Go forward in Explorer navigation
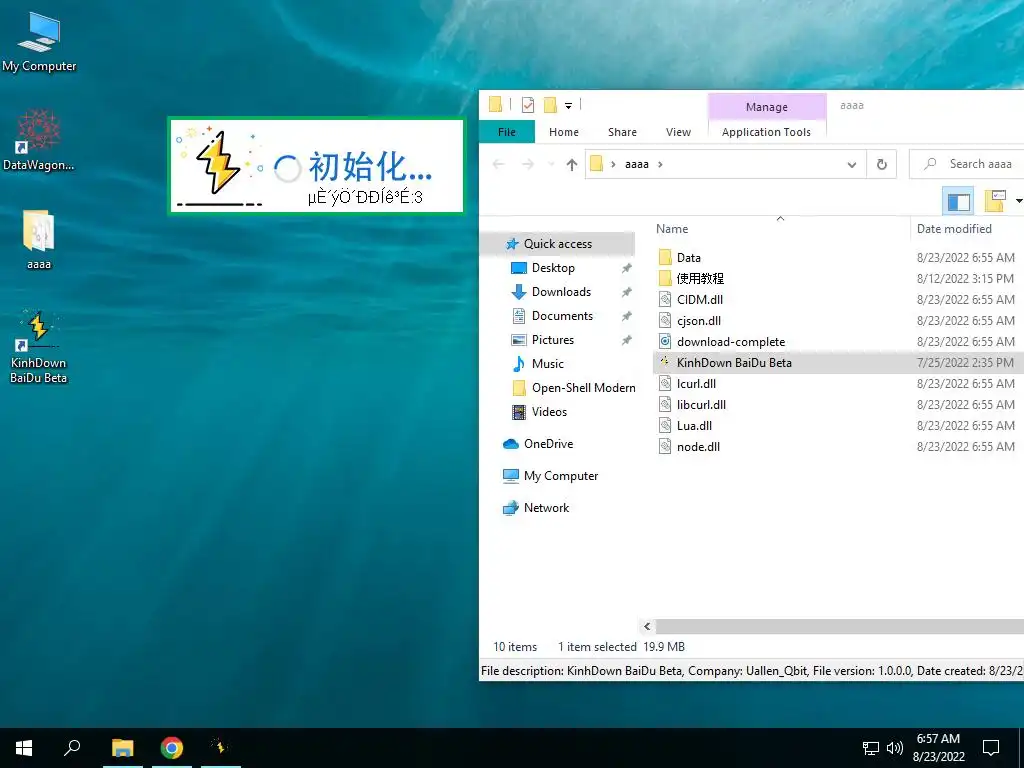This screenshot has width=1024, height=768. (528, 165)
